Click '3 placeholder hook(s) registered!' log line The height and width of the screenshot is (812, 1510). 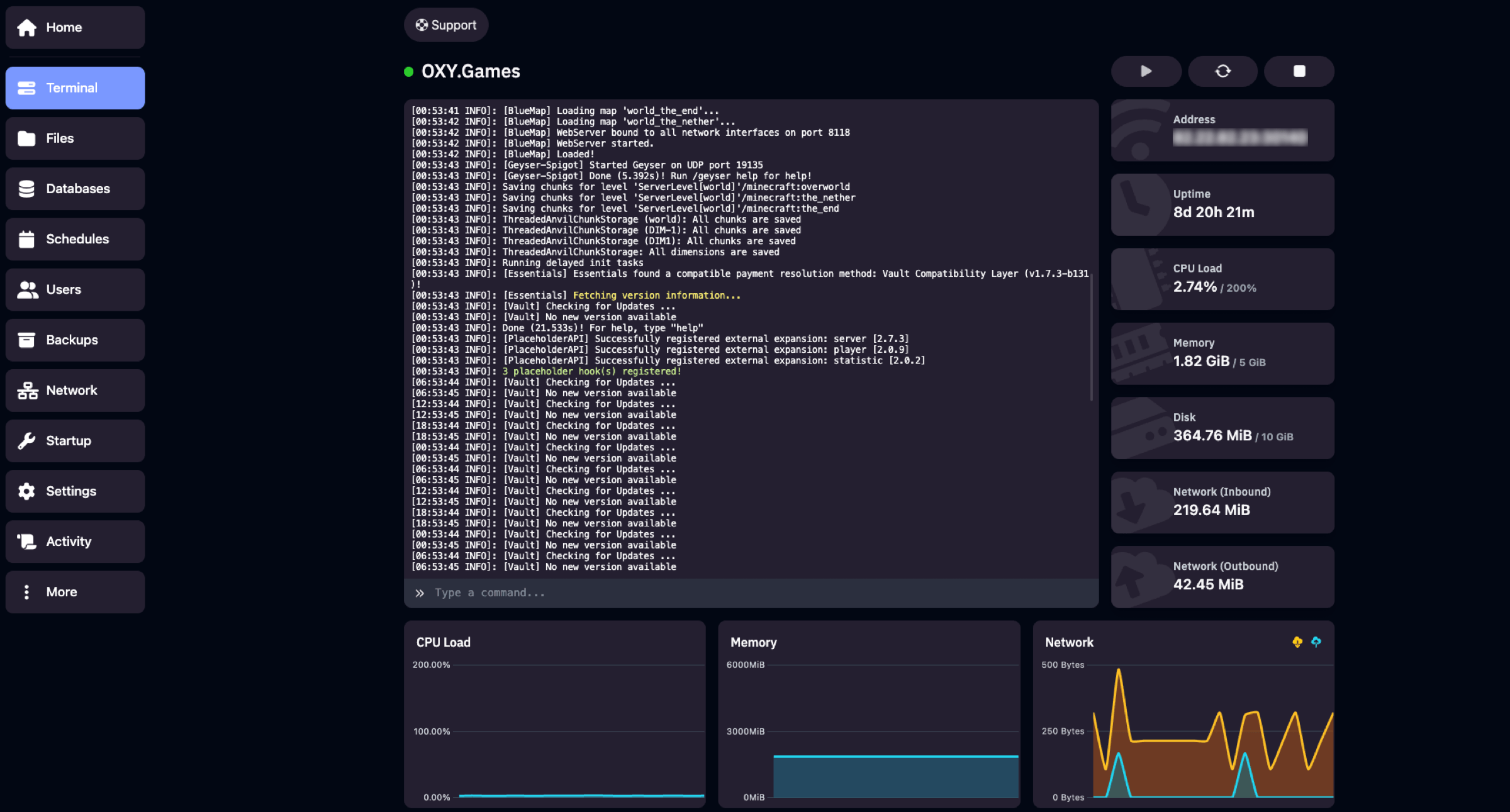591,371
